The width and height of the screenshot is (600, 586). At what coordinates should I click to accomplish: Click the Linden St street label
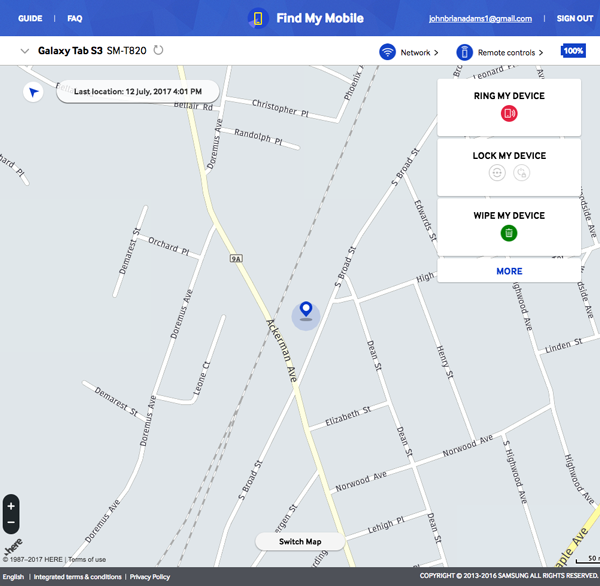[x=564, y=345]
